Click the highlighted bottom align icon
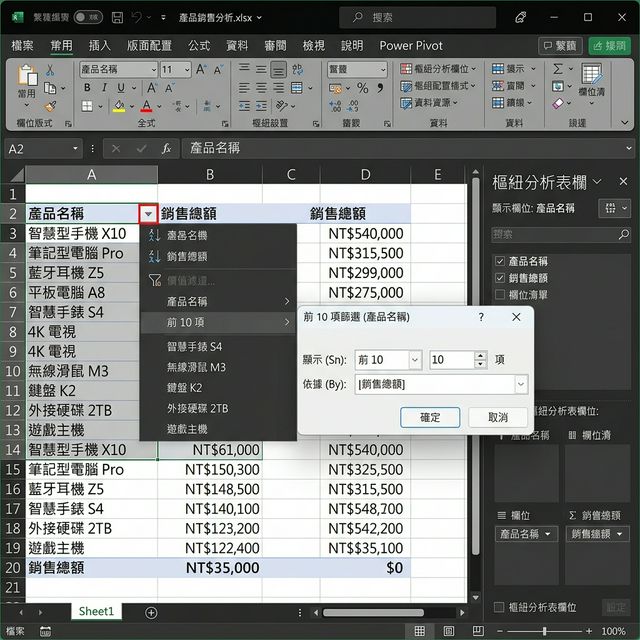The image size is (640, 640). tap(278, 70)
